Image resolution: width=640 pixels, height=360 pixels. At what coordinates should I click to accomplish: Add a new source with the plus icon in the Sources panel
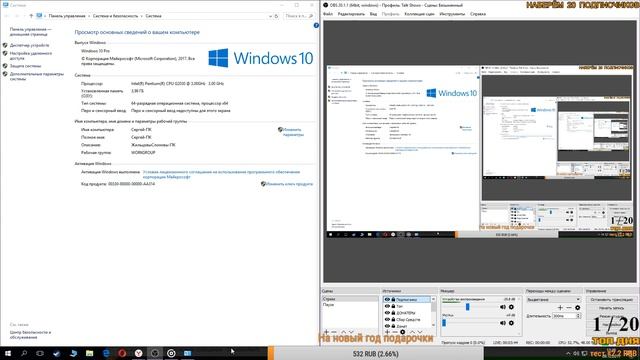(387, 332)
